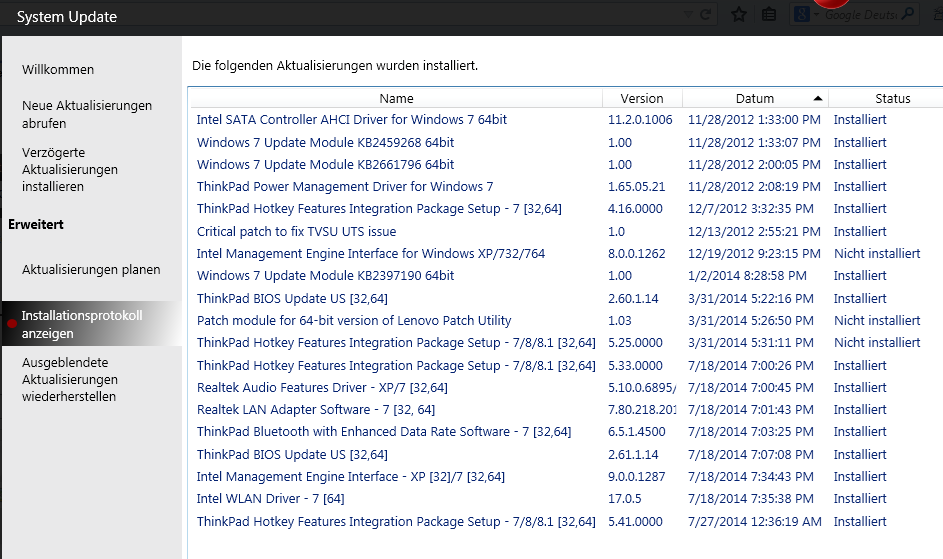The height and width of the screenshot is (559, 943).
Task: Click Installiert status of Intel WLAN Driver
Action: 860,498
